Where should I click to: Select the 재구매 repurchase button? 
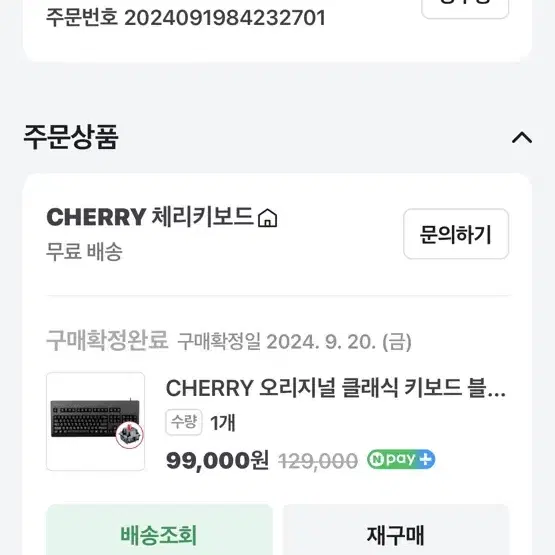396,530
